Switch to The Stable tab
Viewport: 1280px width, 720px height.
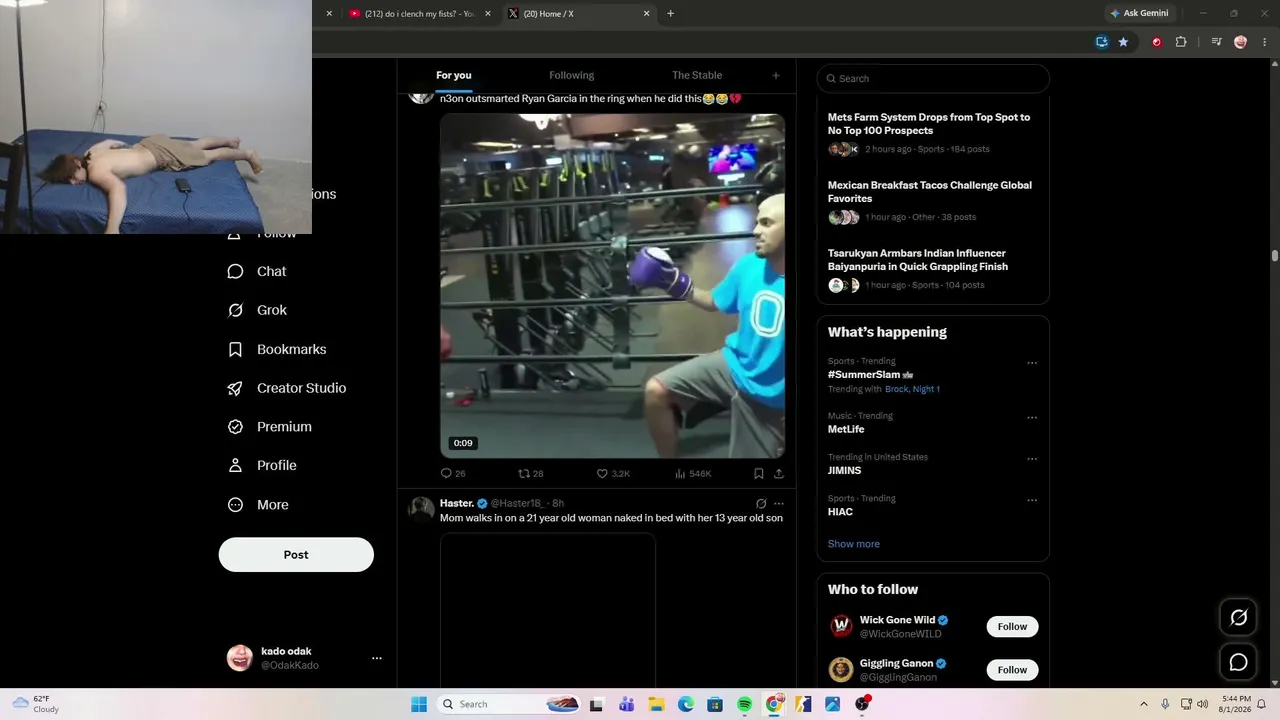tap(697, 75)
